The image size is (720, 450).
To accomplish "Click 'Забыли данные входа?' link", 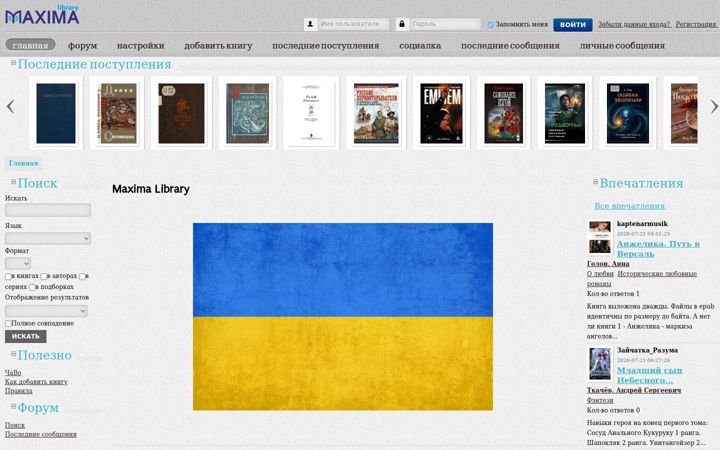I will pos(634,24).
